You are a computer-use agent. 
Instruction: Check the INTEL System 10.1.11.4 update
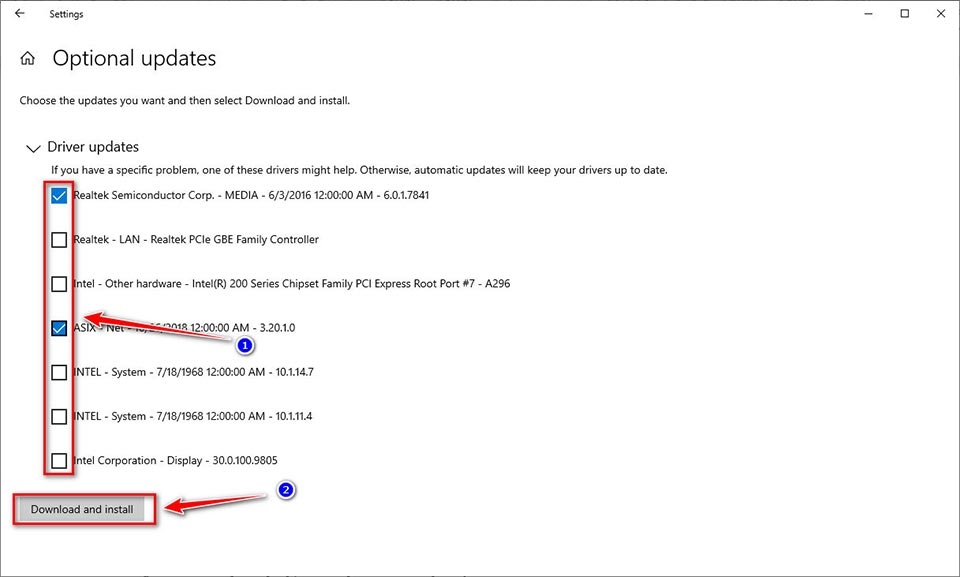tap(59, 417)
